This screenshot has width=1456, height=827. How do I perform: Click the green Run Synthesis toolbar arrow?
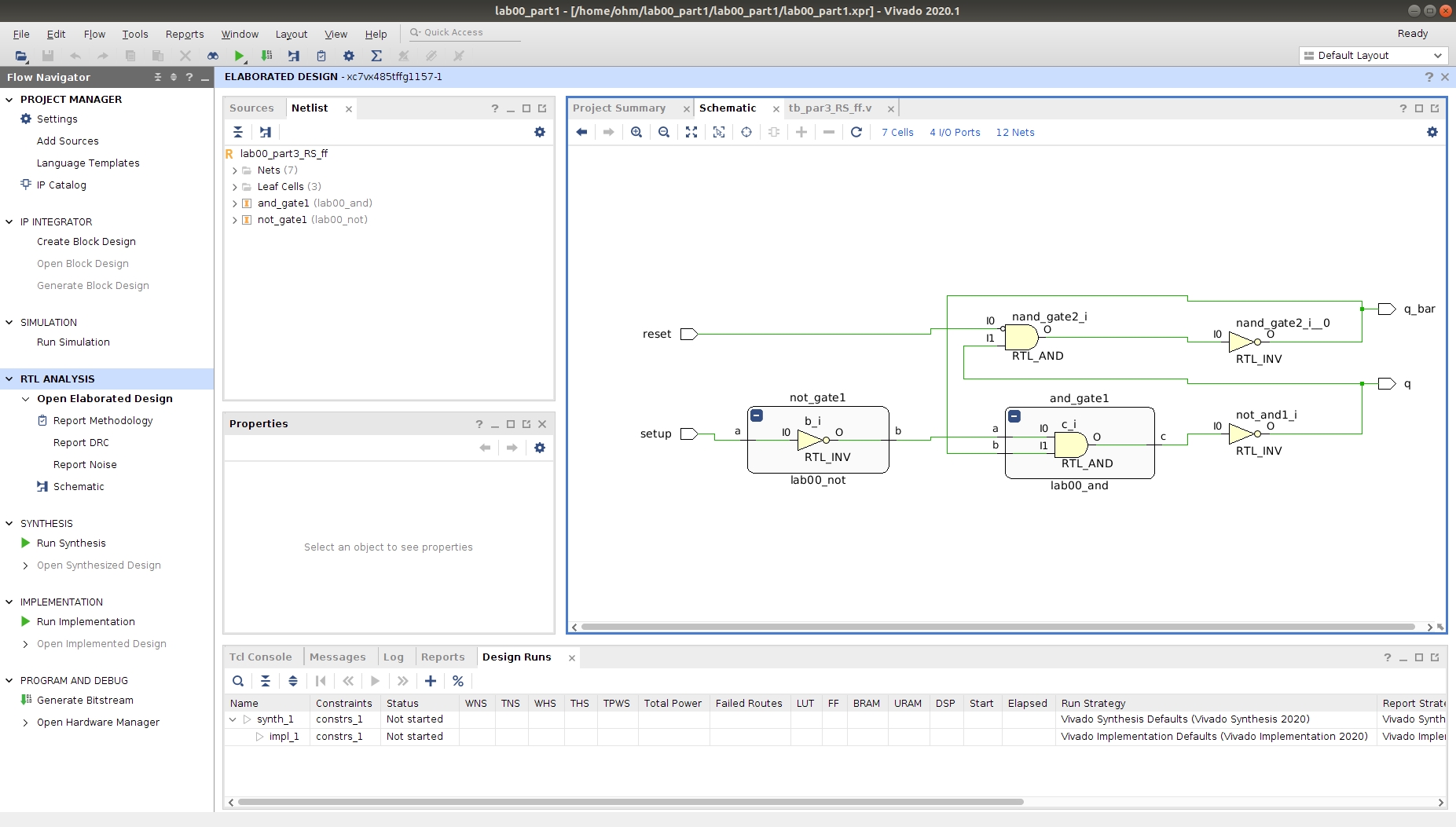click(x=239, y=56)
